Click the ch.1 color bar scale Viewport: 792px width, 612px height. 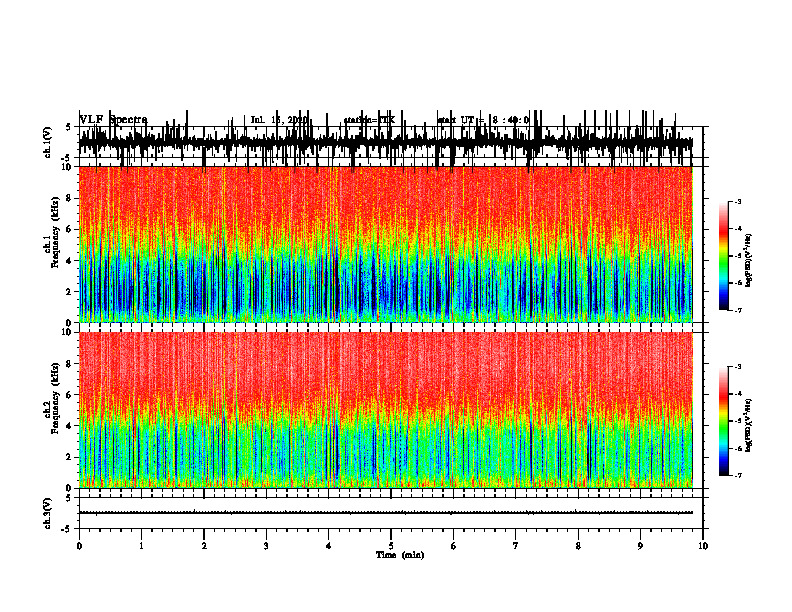(724, 256)
